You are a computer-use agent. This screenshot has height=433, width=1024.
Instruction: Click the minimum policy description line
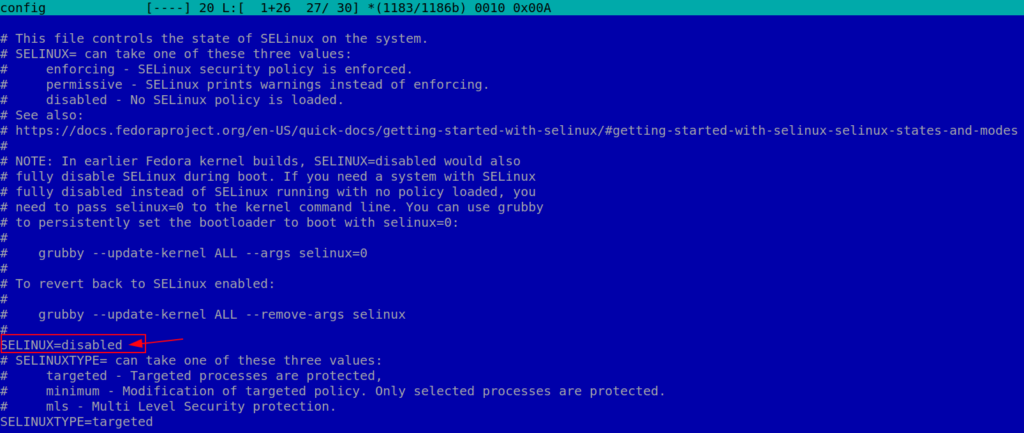pos(355,391)
